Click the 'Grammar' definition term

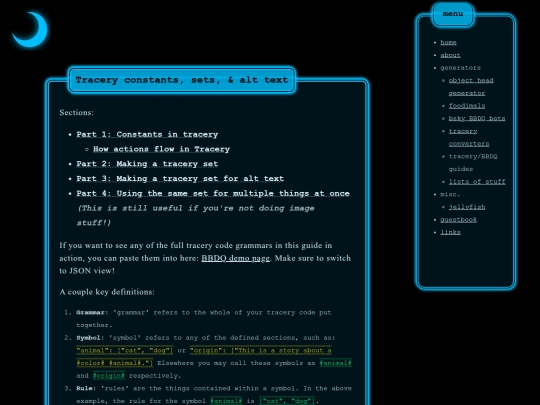click(90, 313)
